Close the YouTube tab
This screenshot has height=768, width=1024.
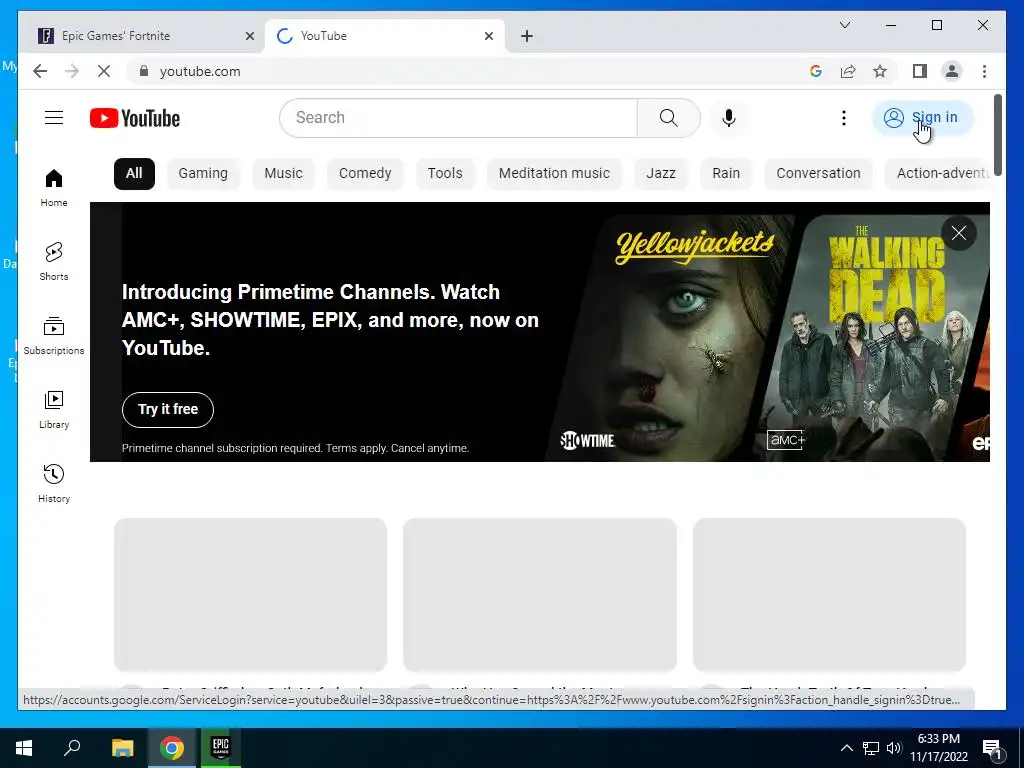488,36
